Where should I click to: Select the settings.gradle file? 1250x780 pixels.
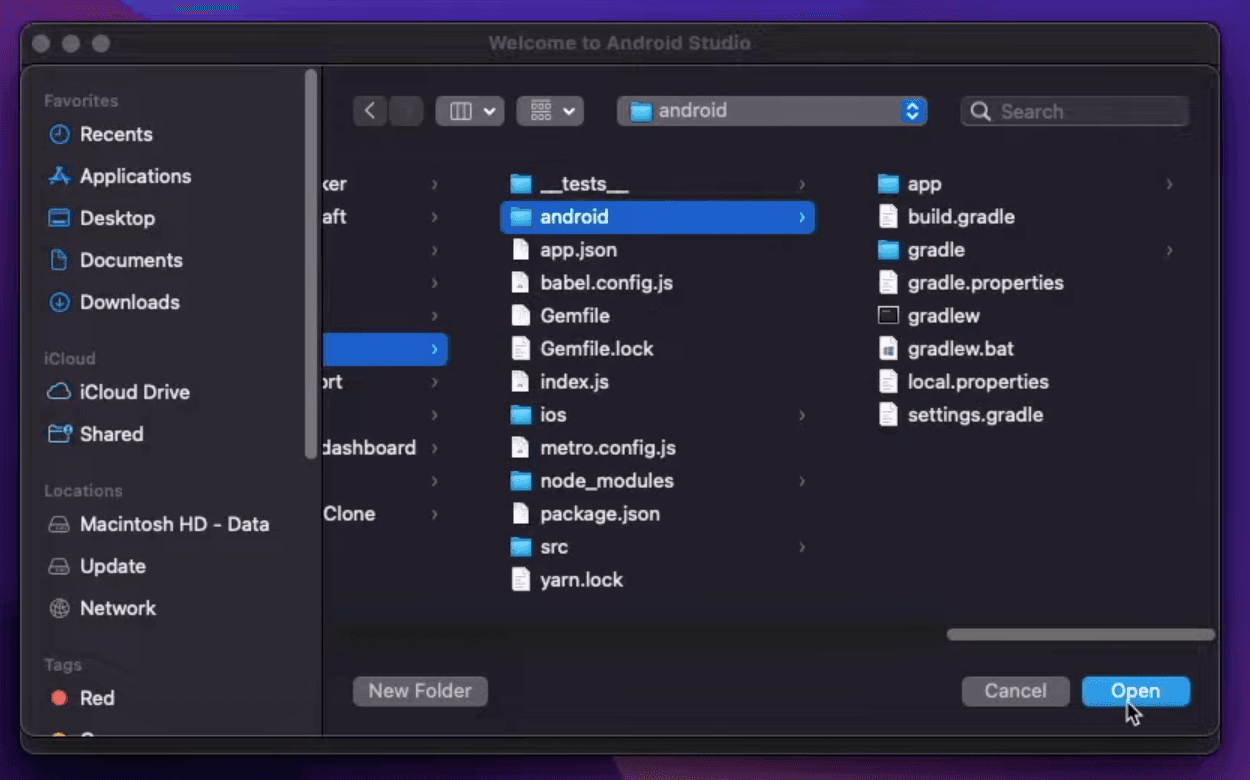pyautogui.click(x=974, y=414)
